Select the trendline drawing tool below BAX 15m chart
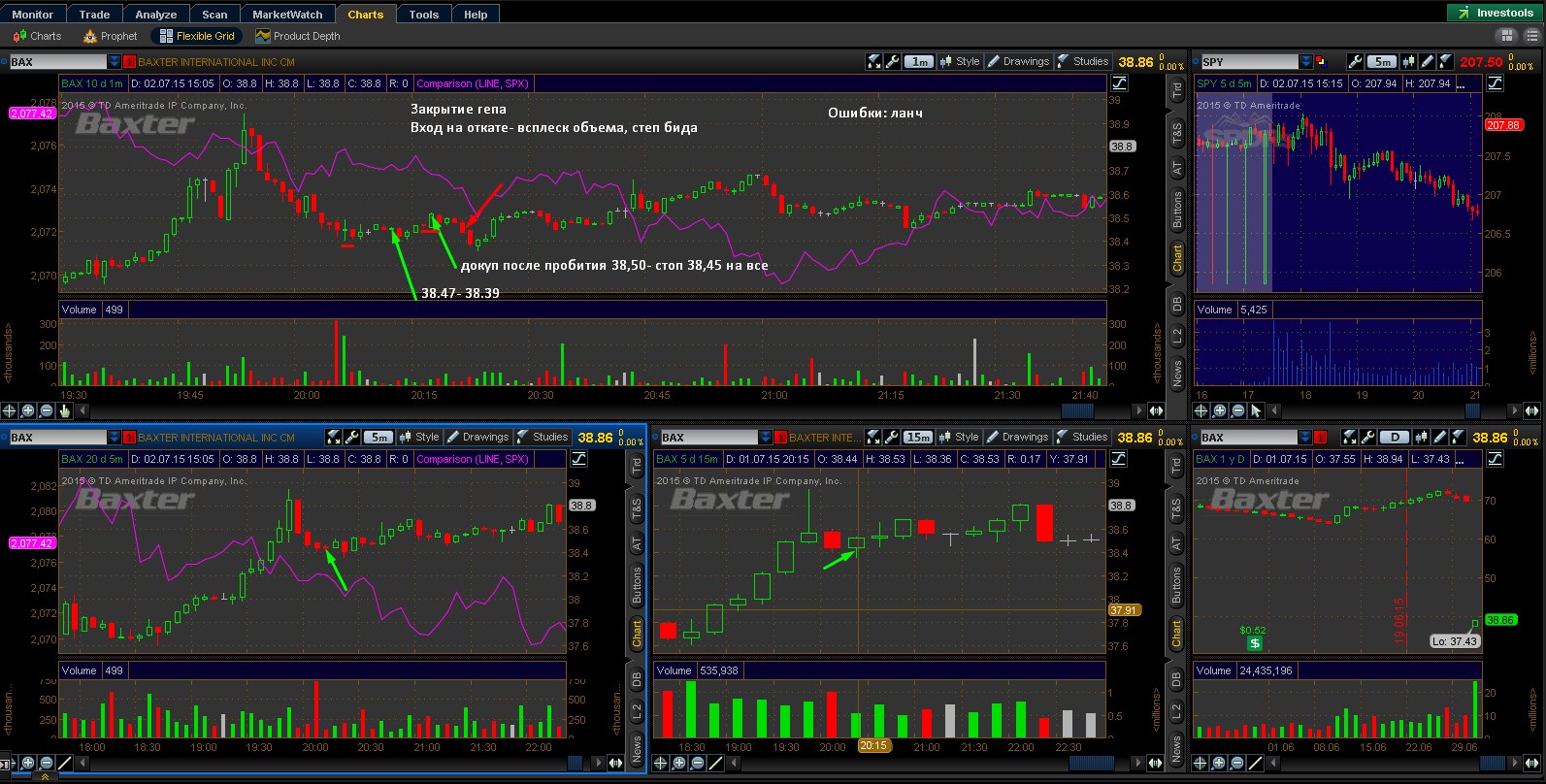The height and width of the screenshot is (784, 1546). click(x=716, y=763)
